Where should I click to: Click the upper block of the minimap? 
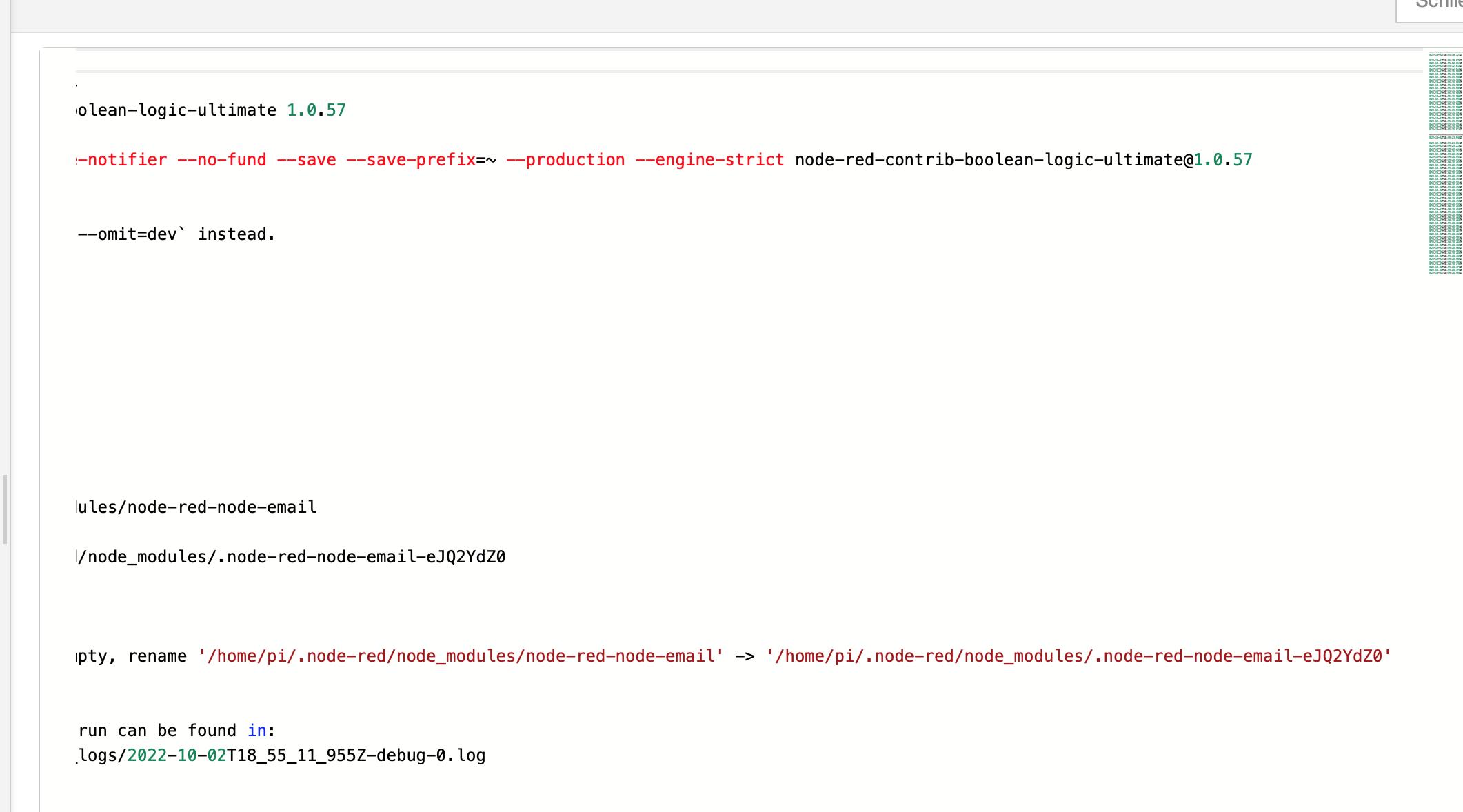1444,92
